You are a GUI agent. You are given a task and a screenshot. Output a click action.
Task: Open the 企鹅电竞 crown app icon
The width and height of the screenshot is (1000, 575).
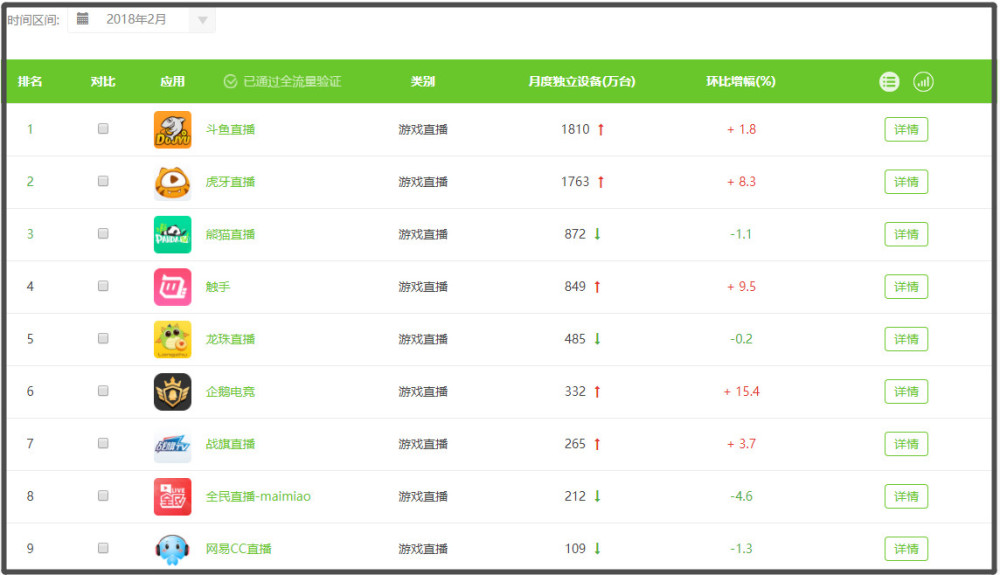click(x=172, y=391)
